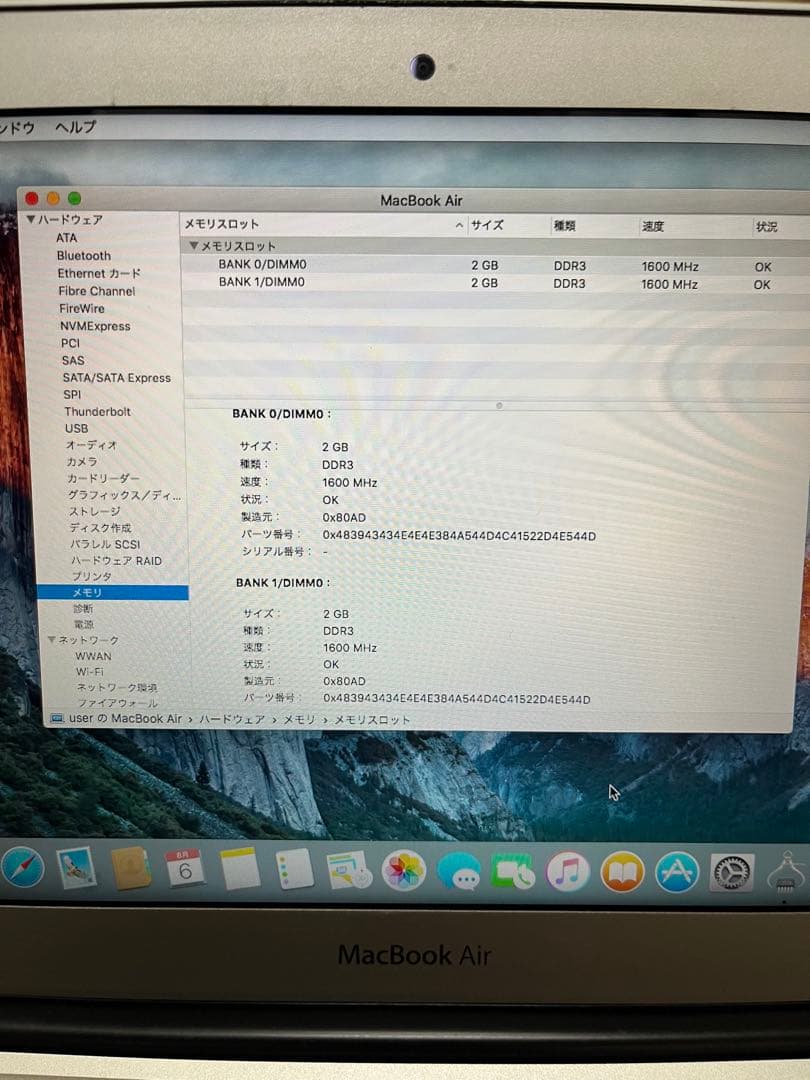Sort by the サイズ column header
This screenshot has width=810, height=1080.
tap(486, 225)
